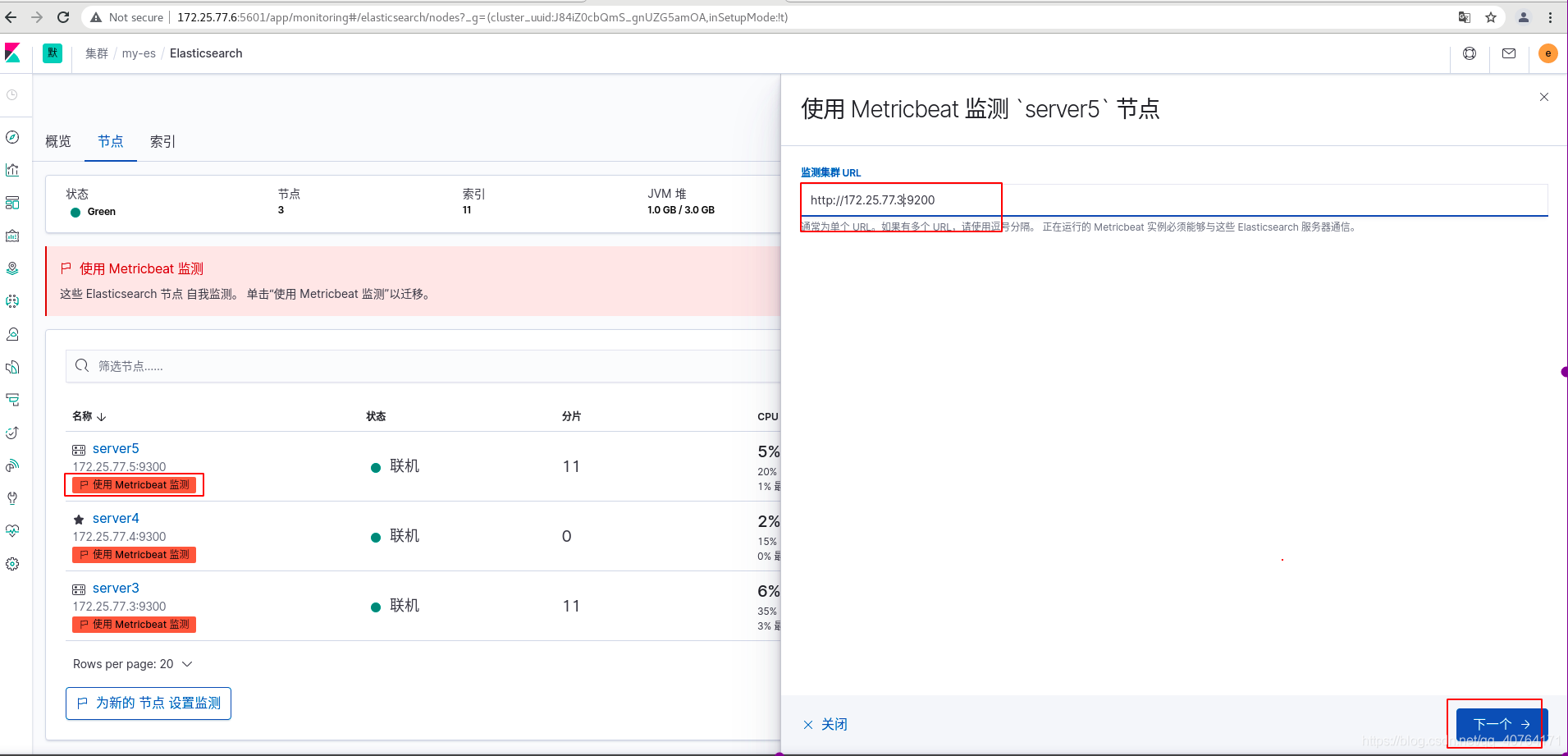This screenshot has height=756, width=1568.
Task: Open the orange user avatar menu
Action: click(x=1548, y=53)
